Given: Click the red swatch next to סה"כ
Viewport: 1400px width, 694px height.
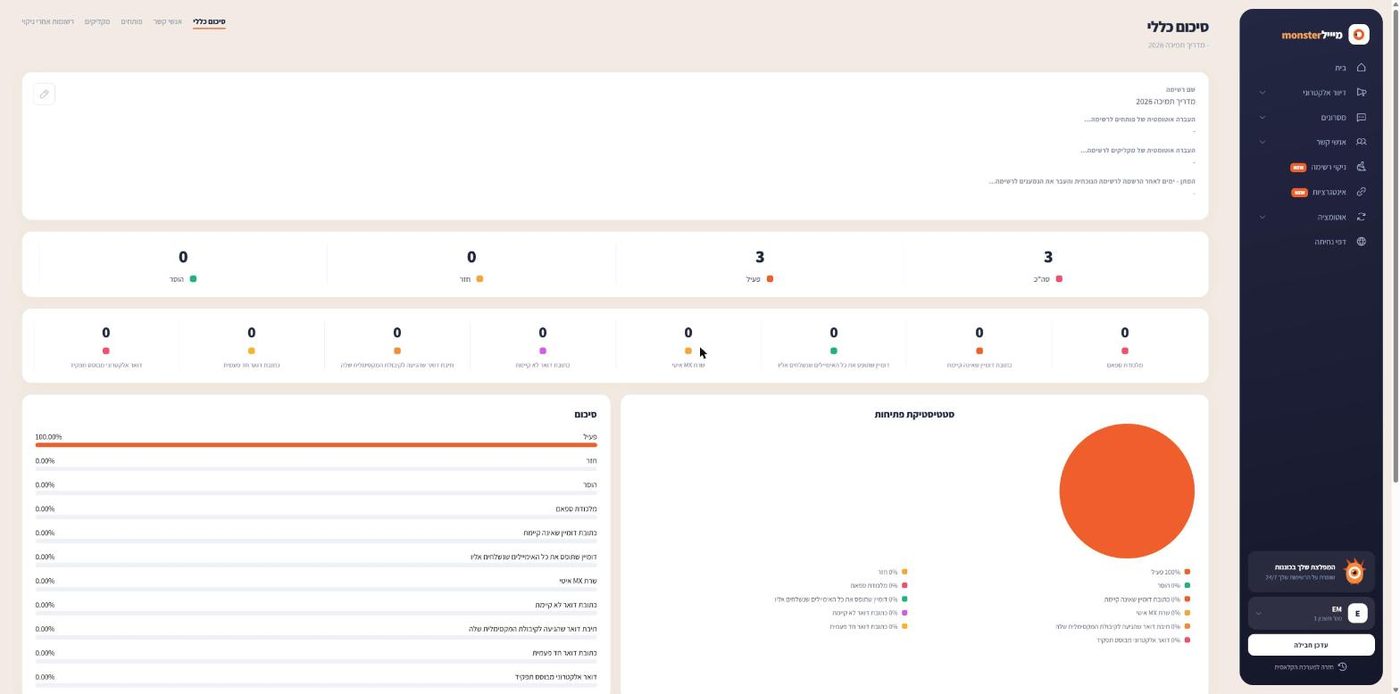Looking at the screenshot, I should tap(1059, 279).
